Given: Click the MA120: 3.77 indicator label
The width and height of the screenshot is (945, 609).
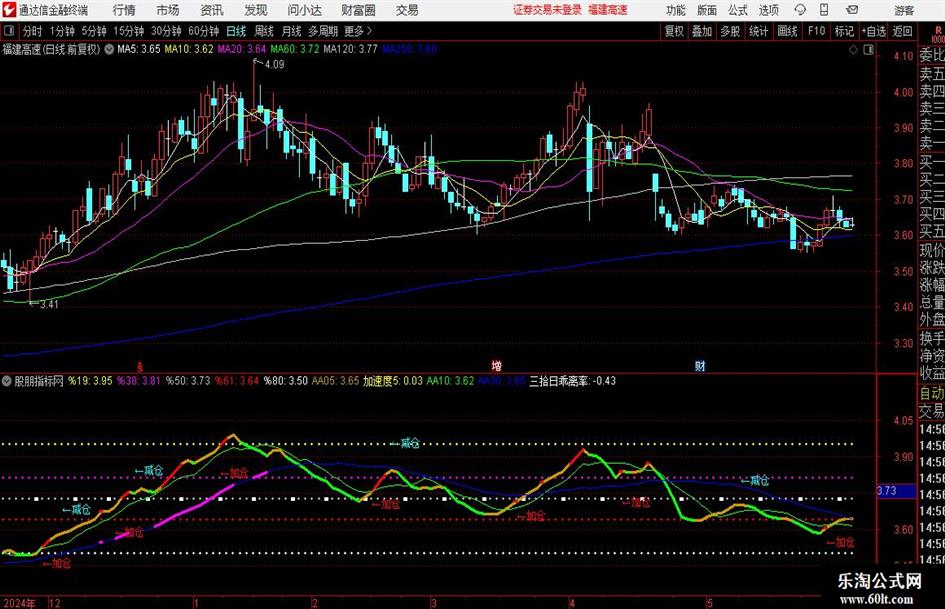Looking at the screenshot, I should (350, 49).
